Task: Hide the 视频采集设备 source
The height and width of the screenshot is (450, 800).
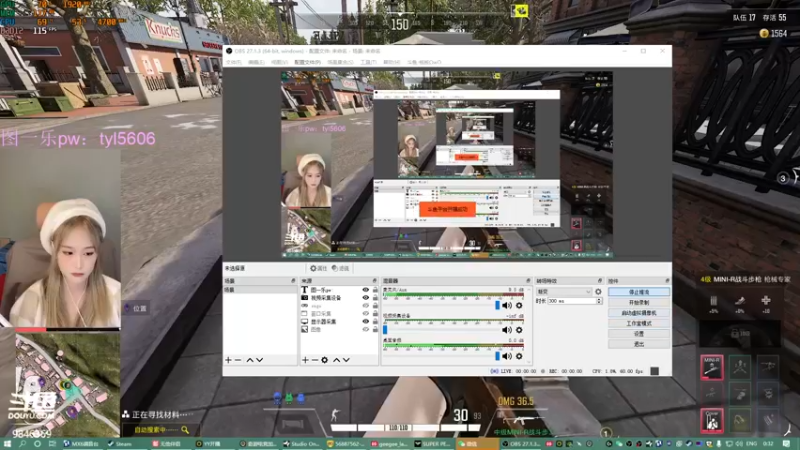Action: pos(365,297)
